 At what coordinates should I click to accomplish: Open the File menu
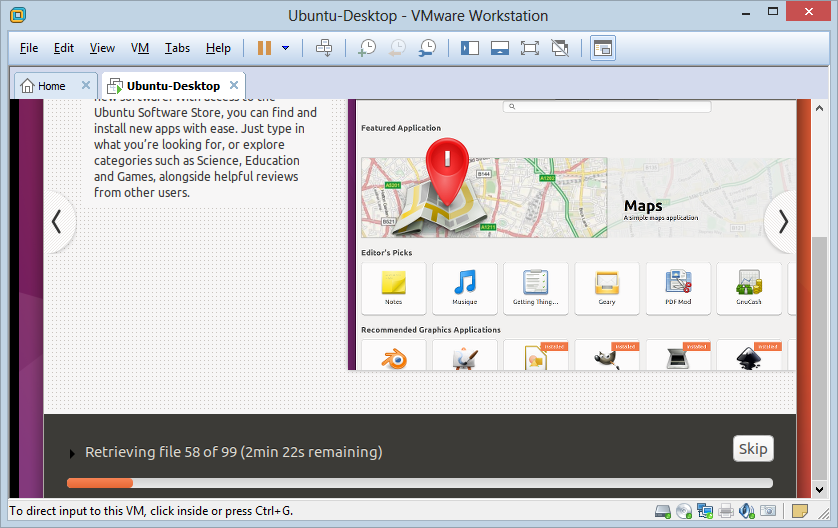click(29, 48)
